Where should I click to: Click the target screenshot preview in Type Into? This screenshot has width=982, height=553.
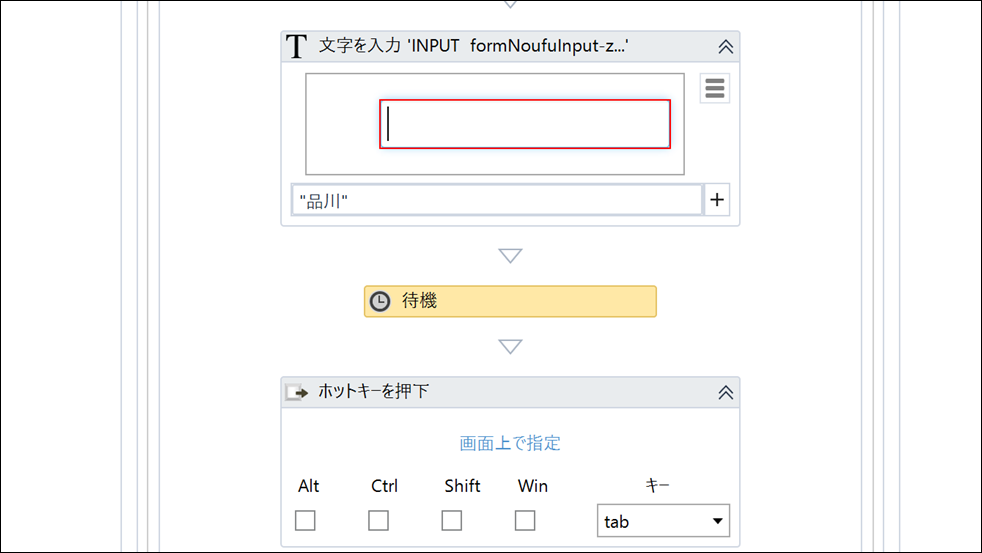[x=495, y=124]
